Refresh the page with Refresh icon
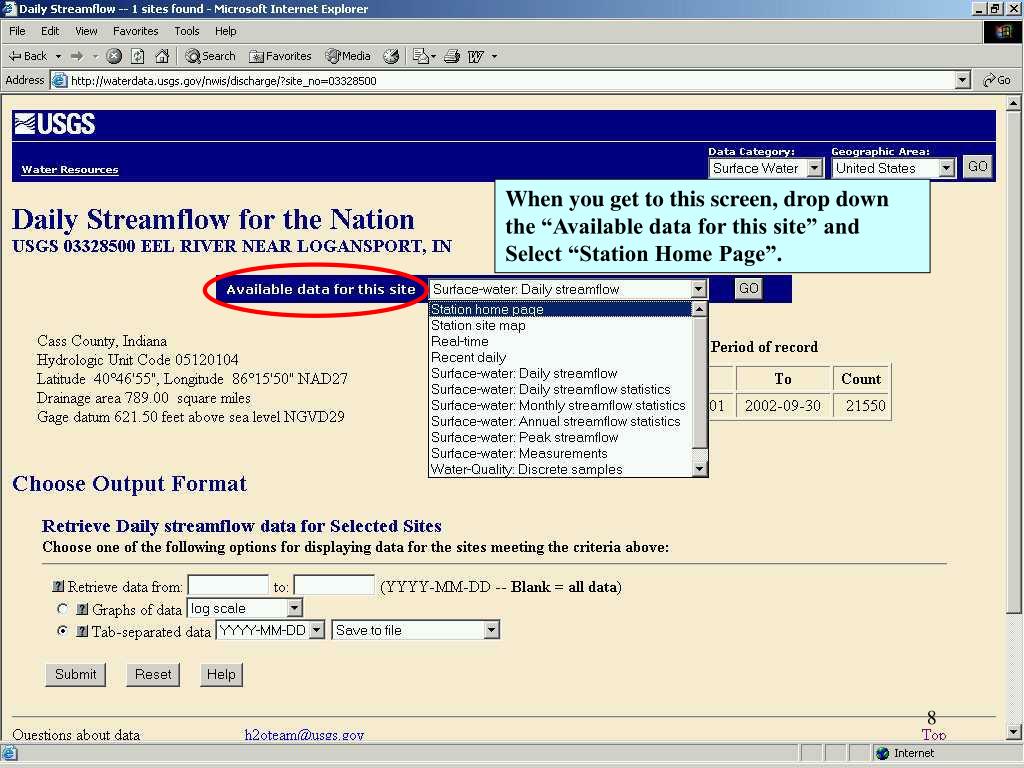The image size is (1024, 768). click(138, 56)
